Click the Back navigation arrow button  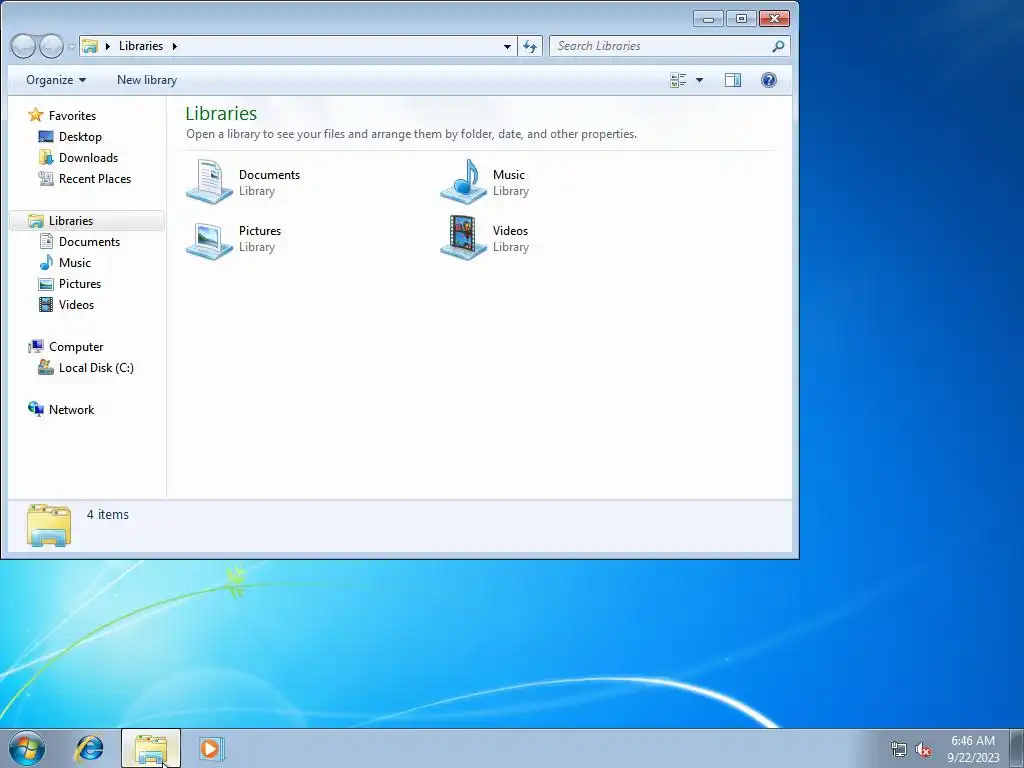[x=23, y=46]
